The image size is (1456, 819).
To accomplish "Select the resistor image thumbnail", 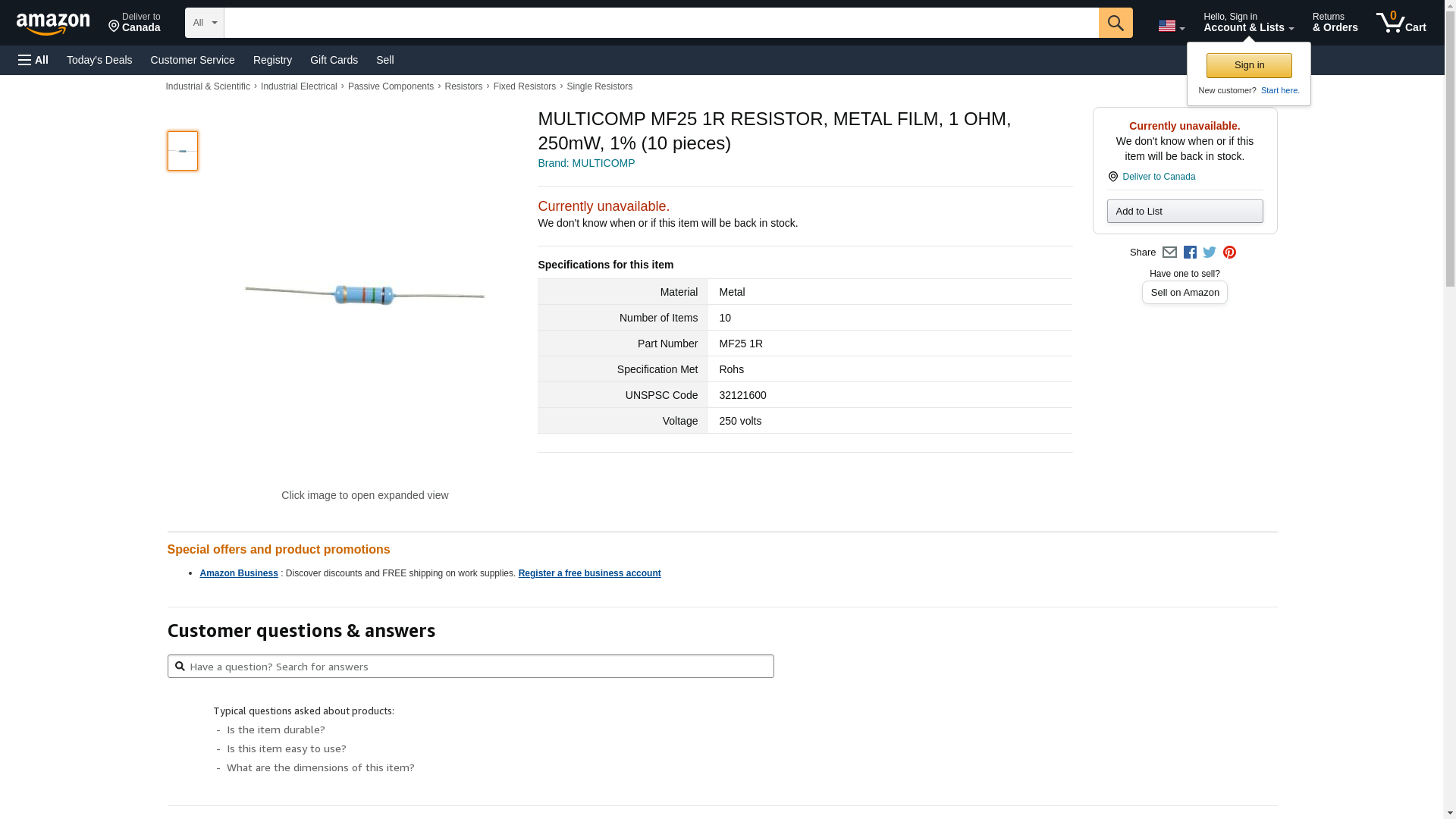I will click(183, 151).
